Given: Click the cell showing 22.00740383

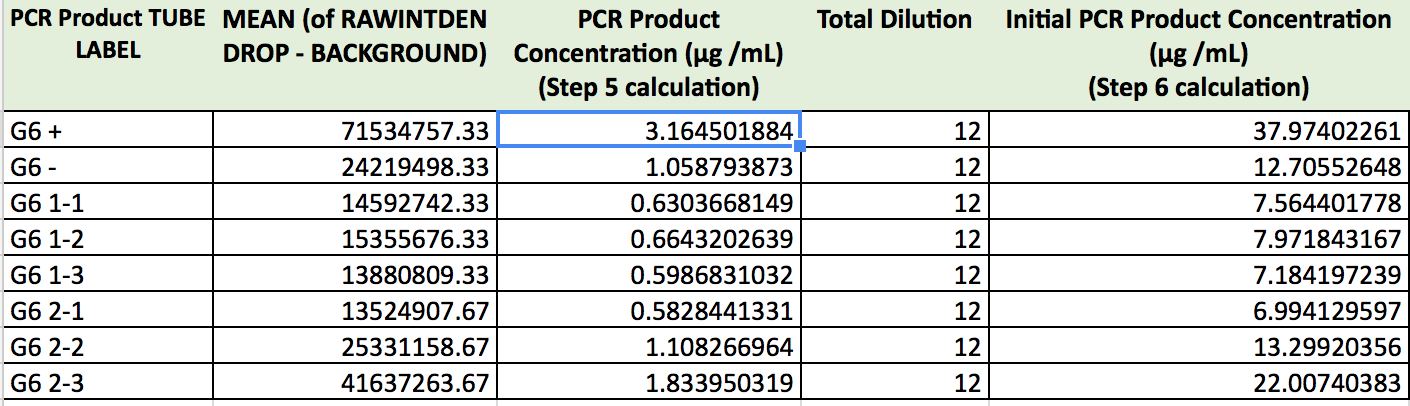Looking at the screenshot, I should click(x=1198, y=384).
